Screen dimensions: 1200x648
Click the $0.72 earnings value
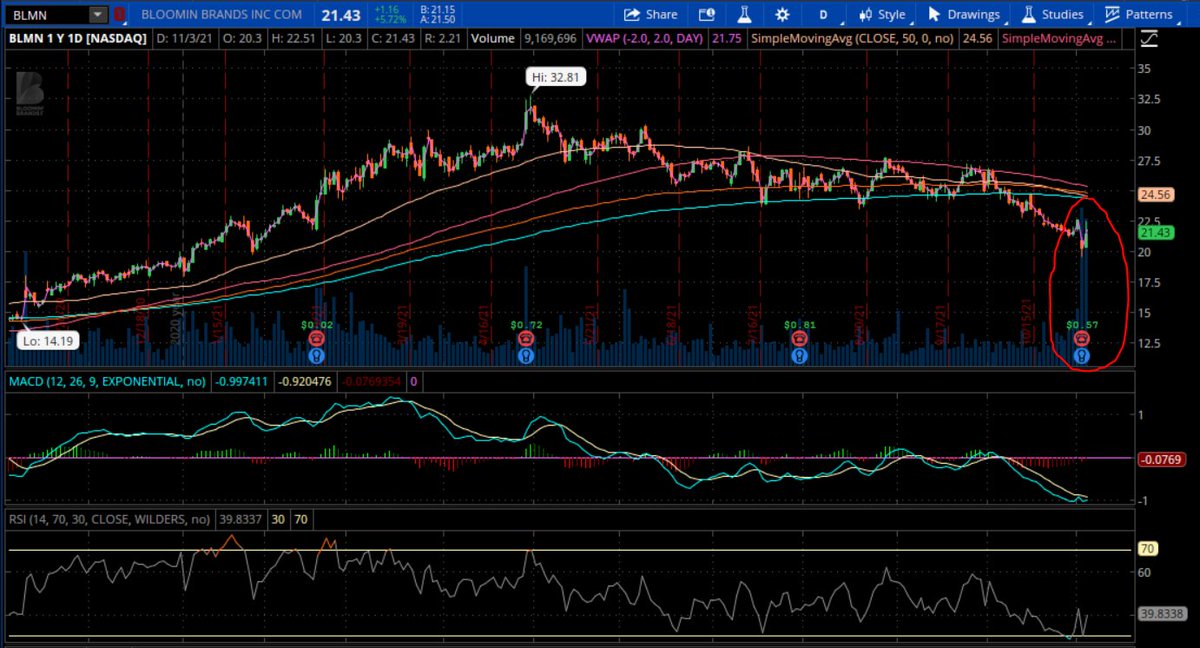tap(526, 325)
